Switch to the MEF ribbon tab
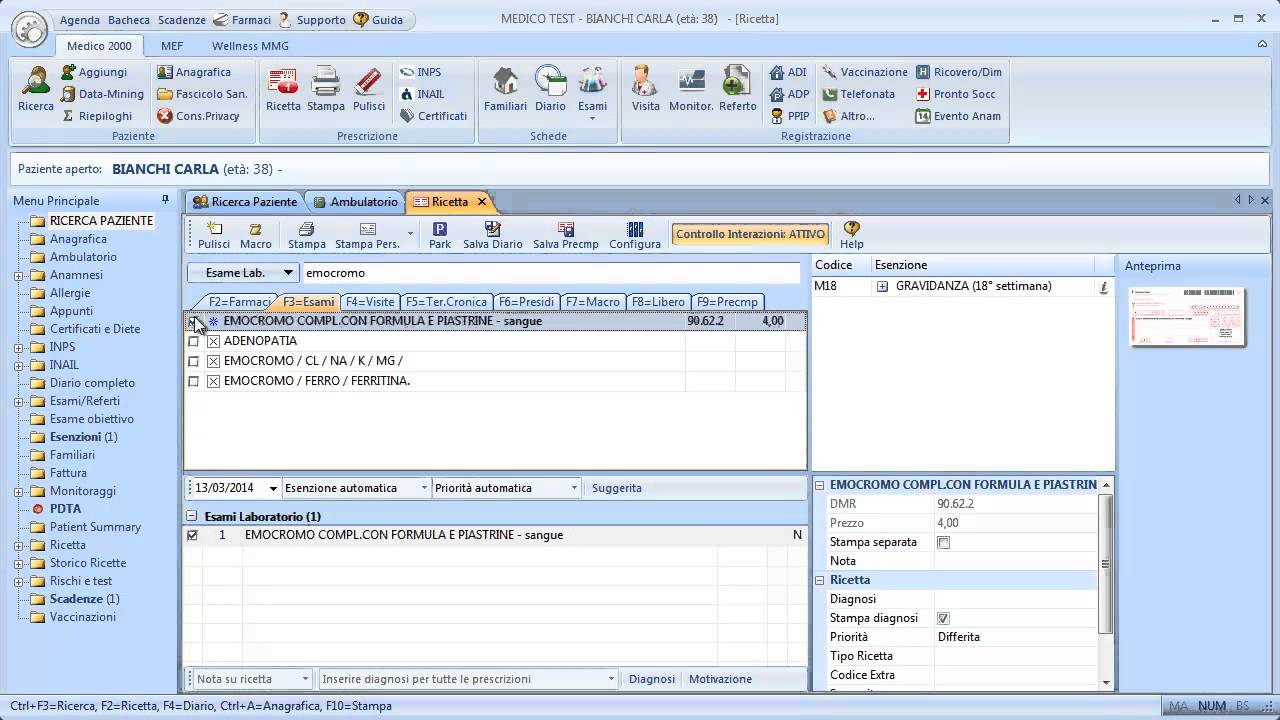 pos(172,46)
